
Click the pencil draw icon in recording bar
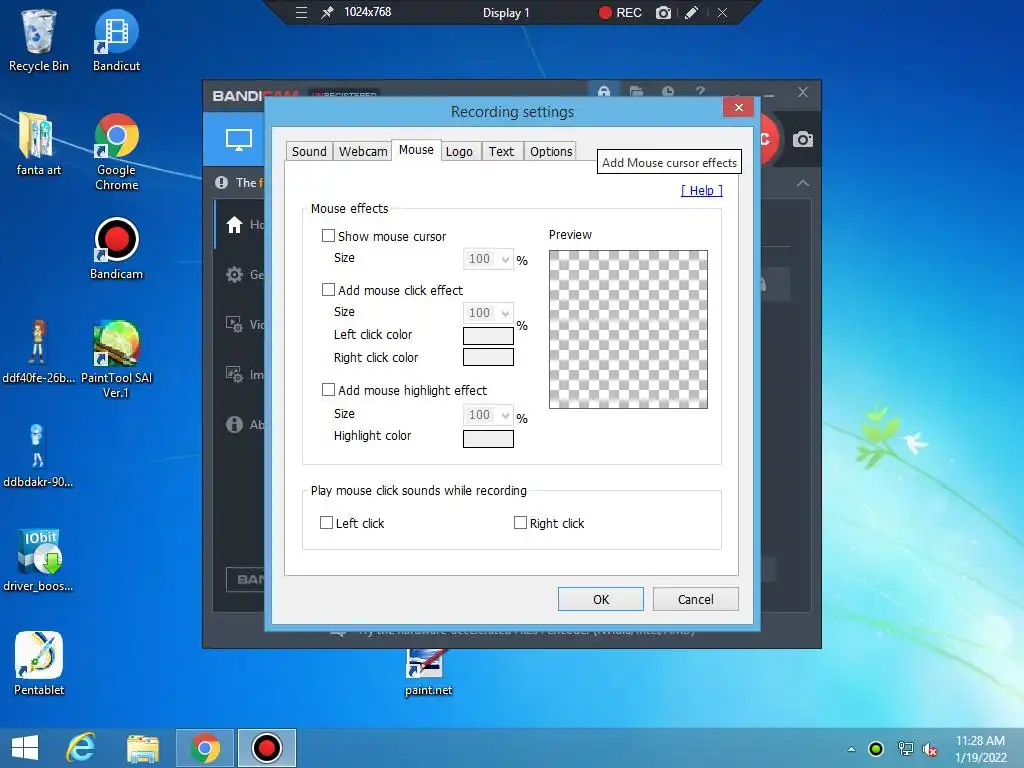(x=692, y=12)
